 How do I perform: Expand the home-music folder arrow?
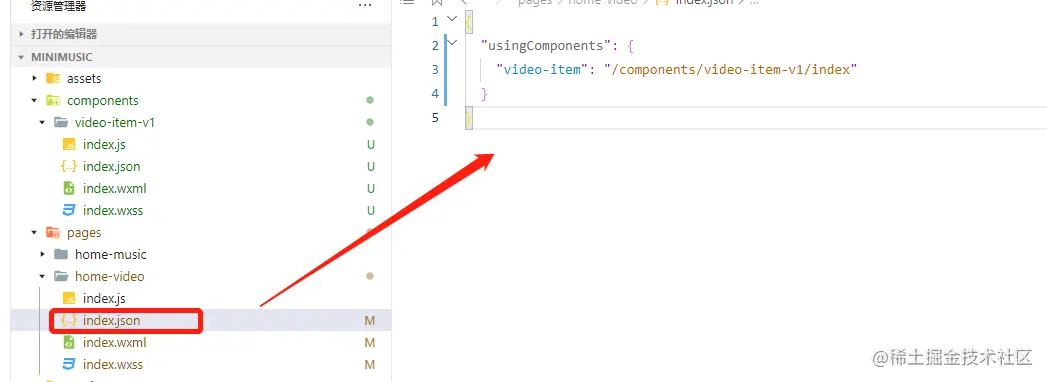click(43, 254)
